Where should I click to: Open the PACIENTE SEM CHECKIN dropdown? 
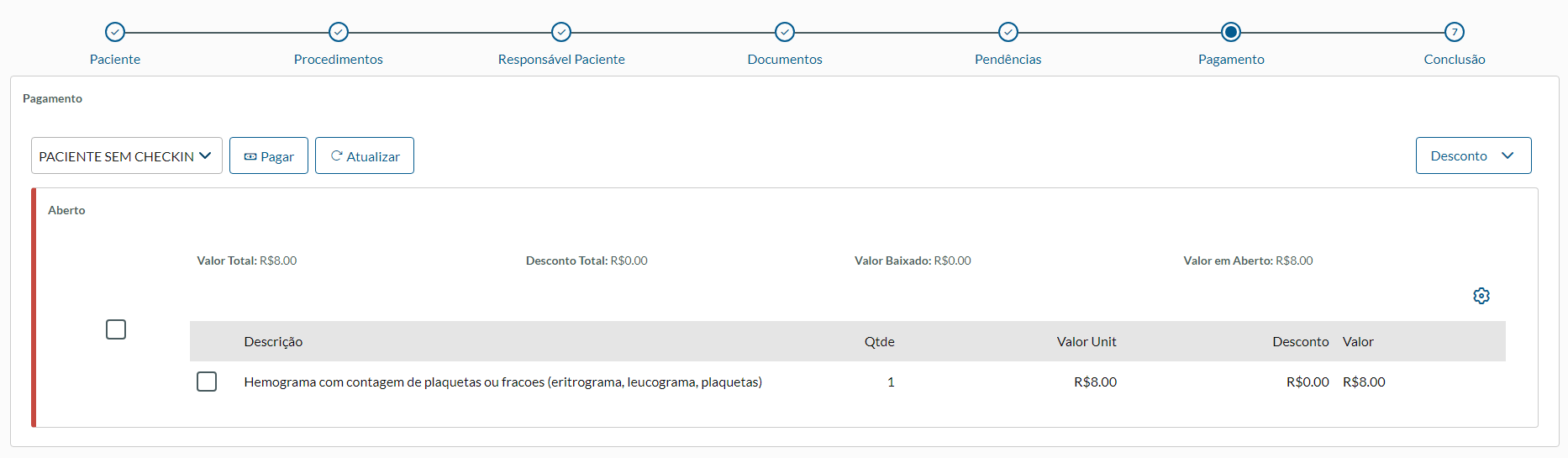[x=126, y=156]
